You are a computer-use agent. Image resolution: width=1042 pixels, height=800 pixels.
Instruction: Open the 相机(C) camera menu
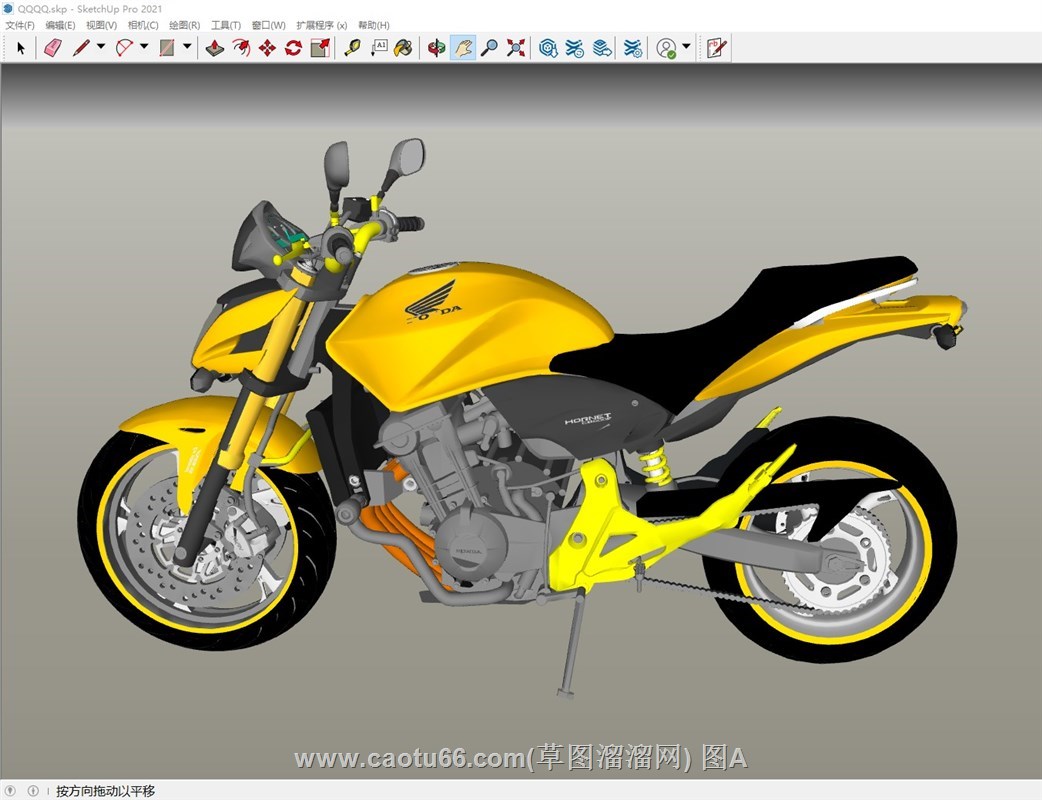(x=143, y=25)
